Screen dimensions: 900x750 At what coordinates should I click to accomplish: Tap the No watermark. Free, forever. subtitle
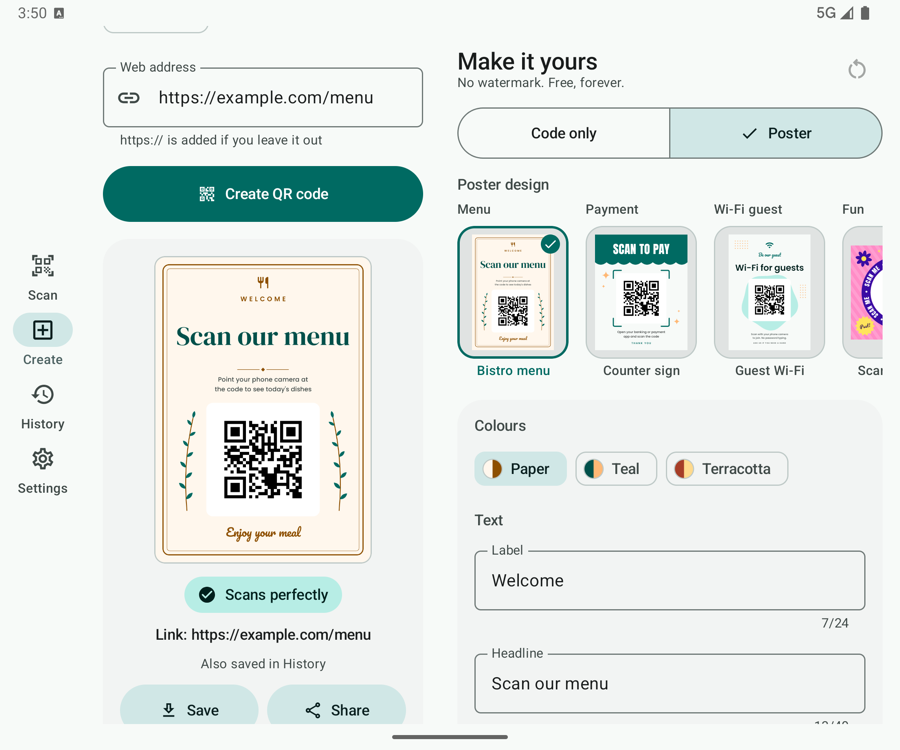point(541,83)
